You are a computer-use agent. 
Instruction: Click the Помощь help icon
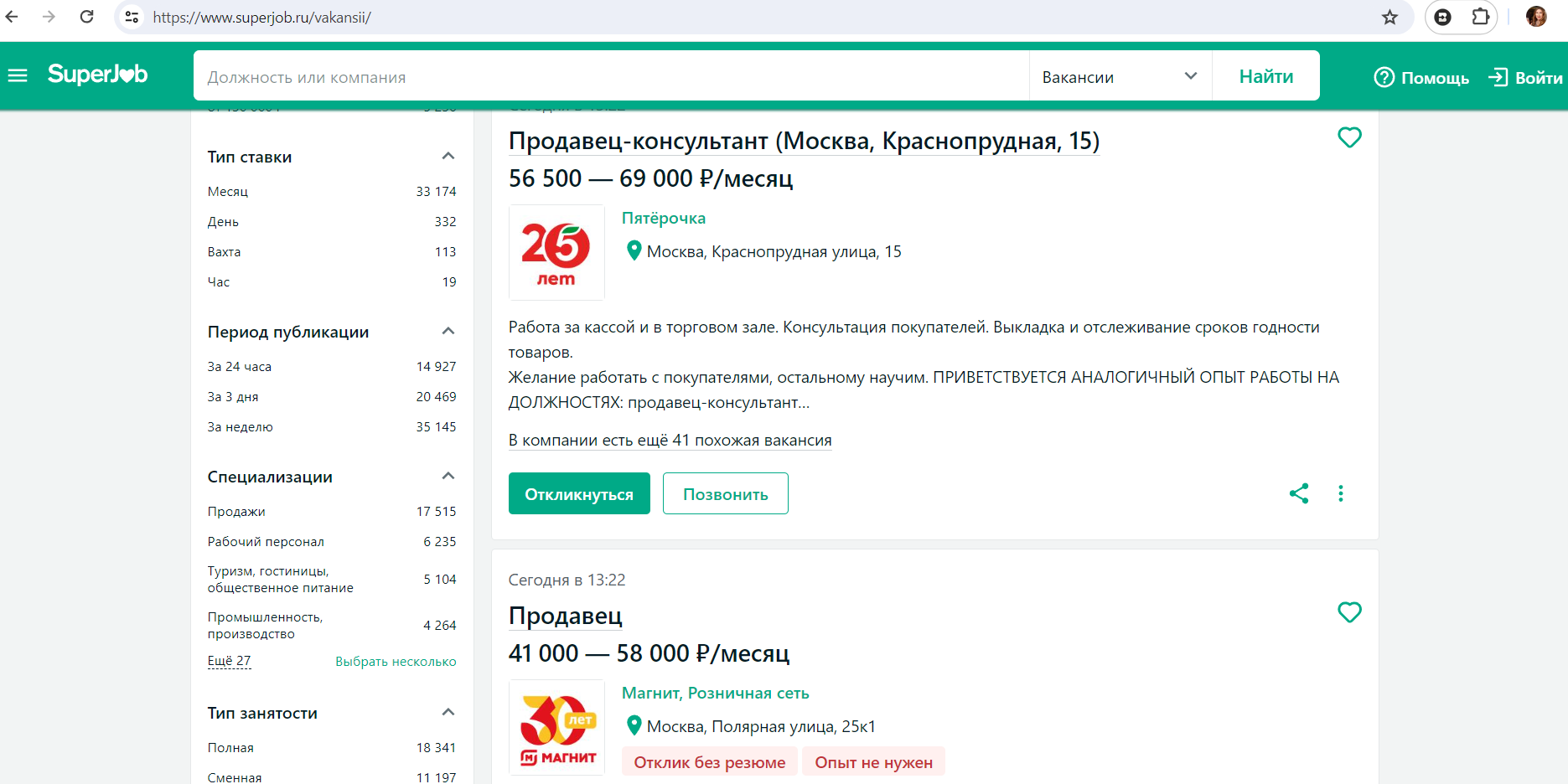tap(1384, 77)
